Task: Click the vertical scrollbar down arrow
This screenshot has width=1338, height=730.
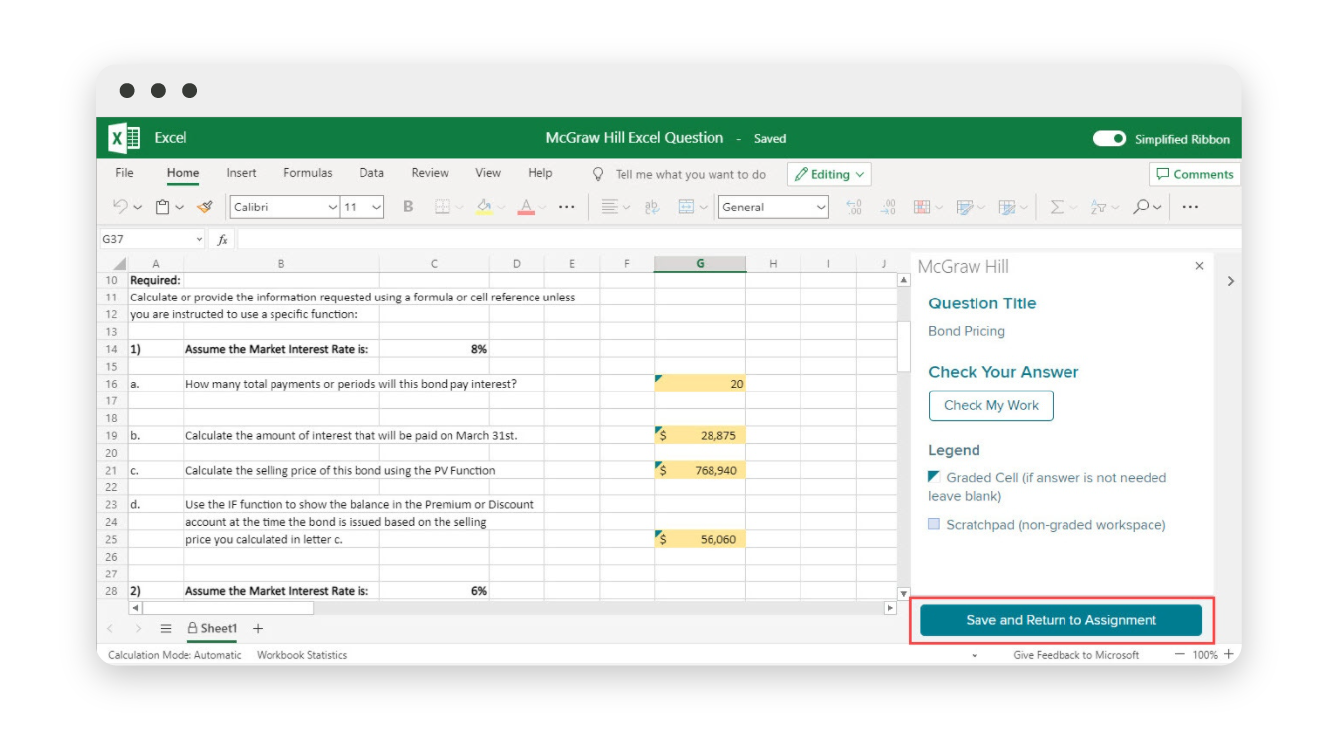Action: click(x=904, y=593)
